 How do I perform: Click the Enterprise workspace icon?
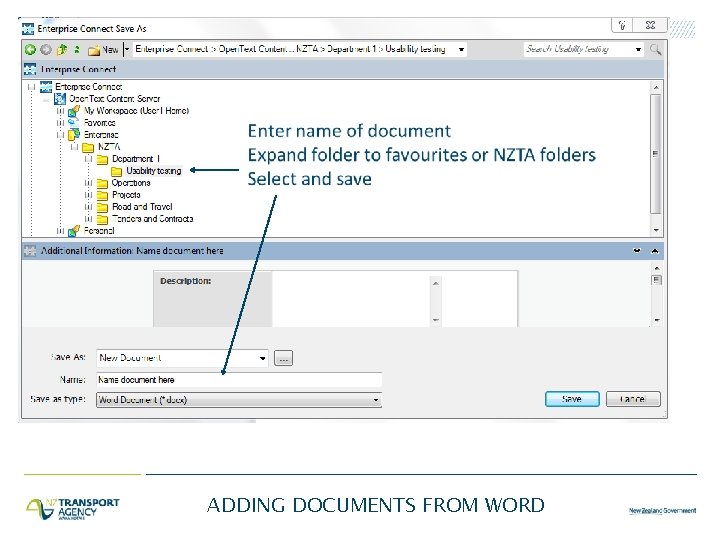[74, 135]
